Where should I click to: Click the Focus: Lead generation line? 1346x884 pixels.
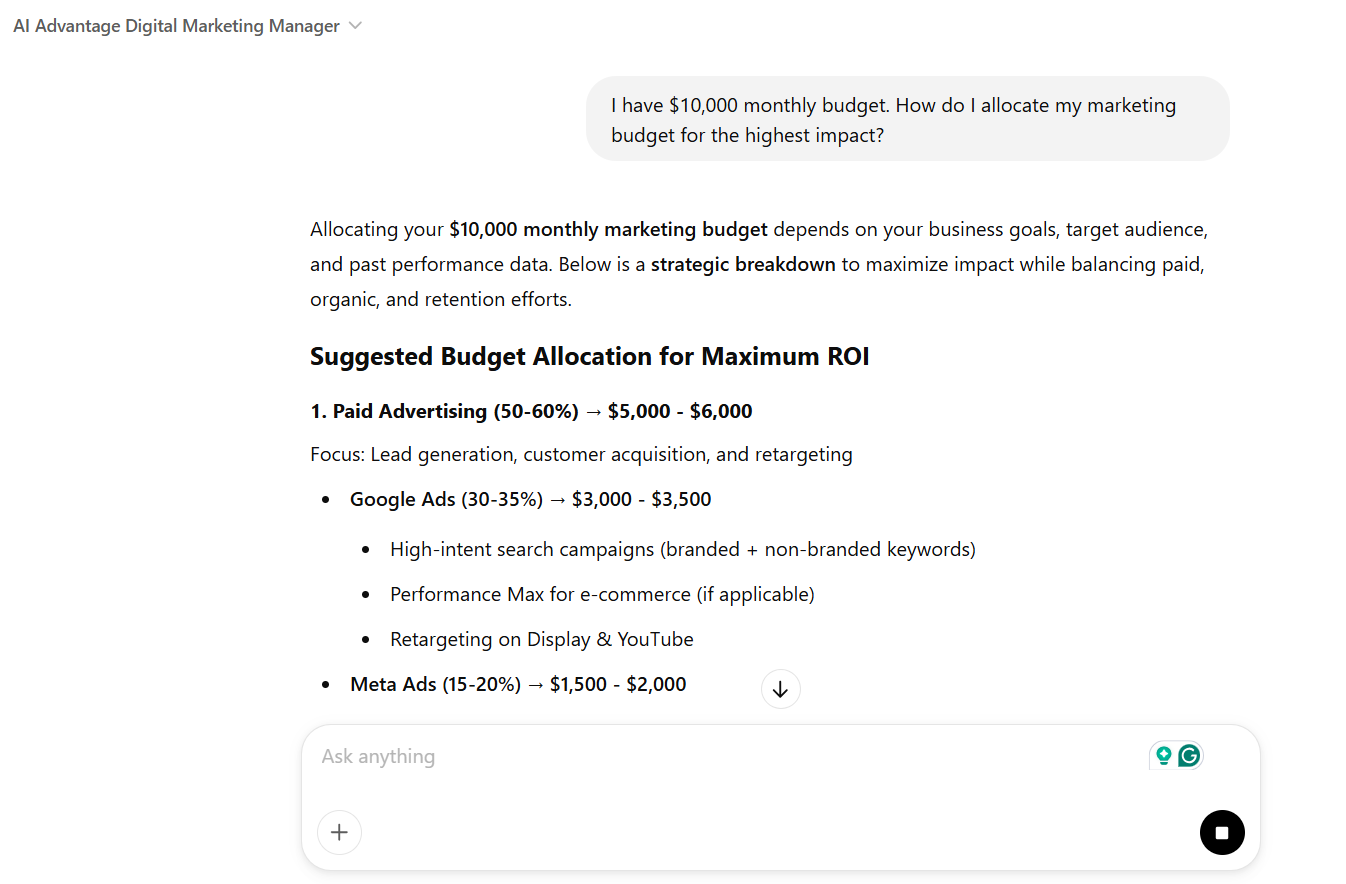click(x=581, y=455)
